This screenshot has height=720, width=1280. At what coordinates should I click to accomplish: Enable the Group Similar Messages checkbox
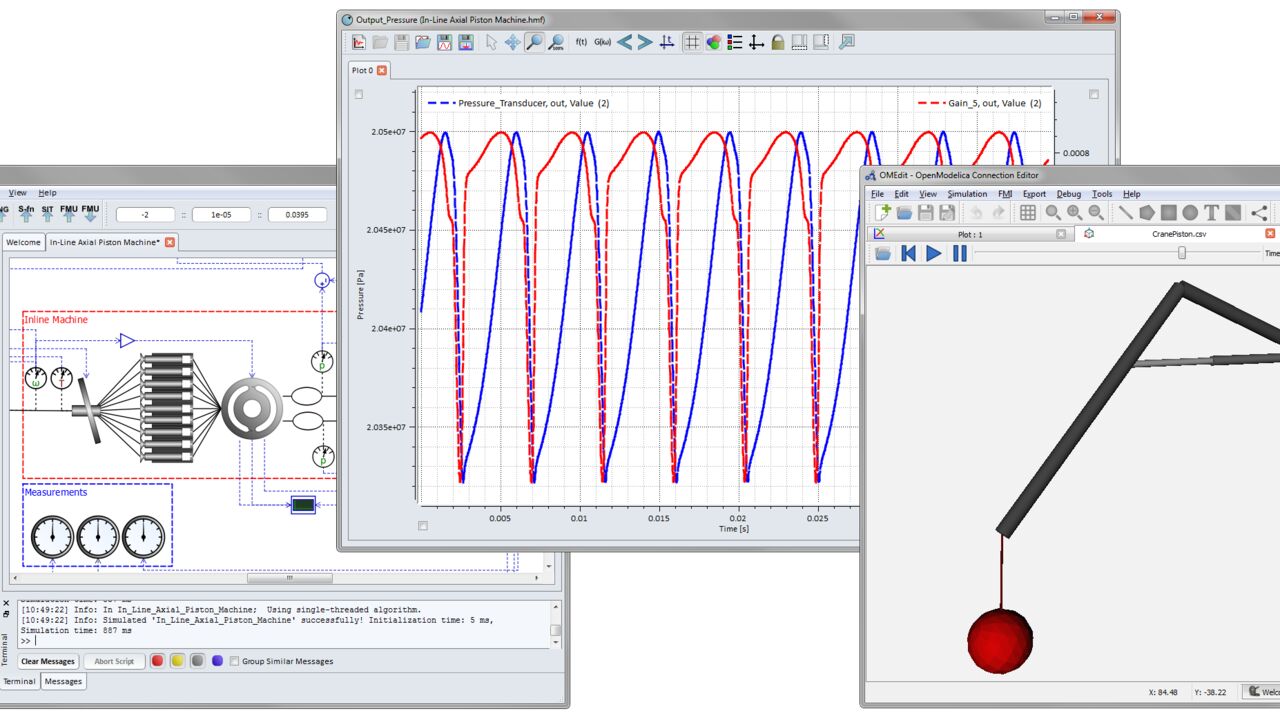tap(234, 661)
